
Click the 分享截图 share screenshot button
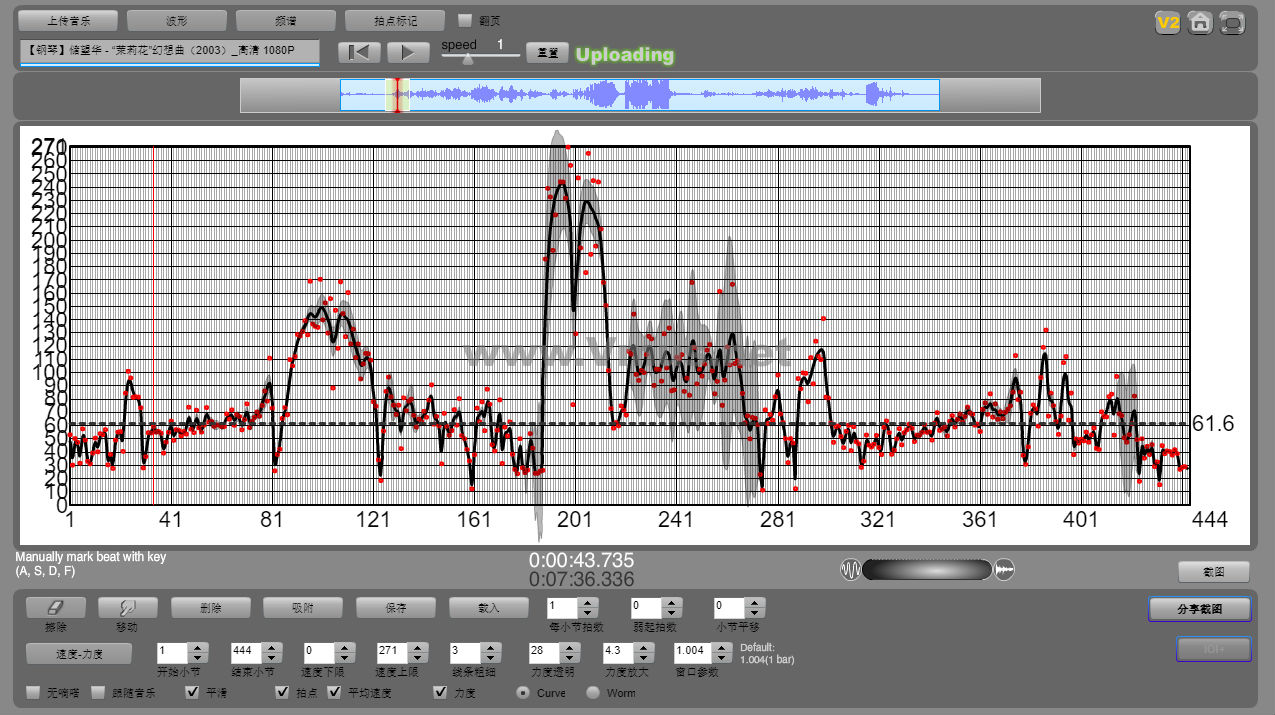point(1199,608)
